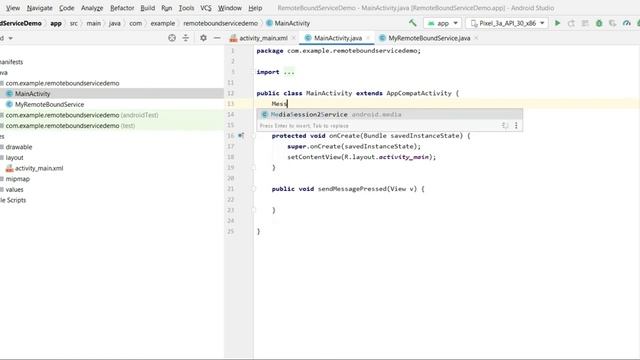The image size is (640, 360).
Task: Close the MainActivity.java tab
Action: 368,38
